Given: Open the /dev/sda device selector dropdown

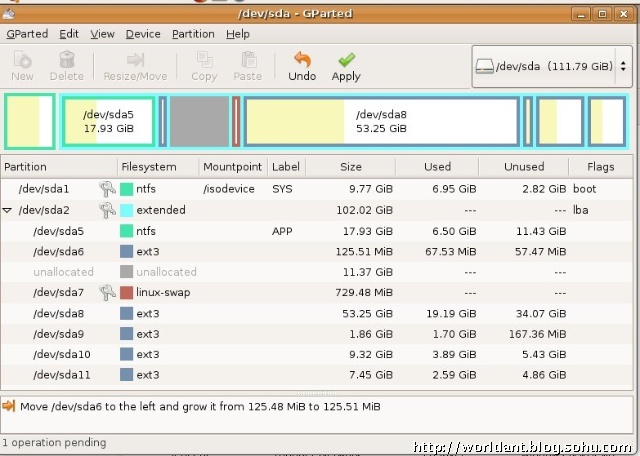Looking at the screenshot, I should tap(551, 66).
